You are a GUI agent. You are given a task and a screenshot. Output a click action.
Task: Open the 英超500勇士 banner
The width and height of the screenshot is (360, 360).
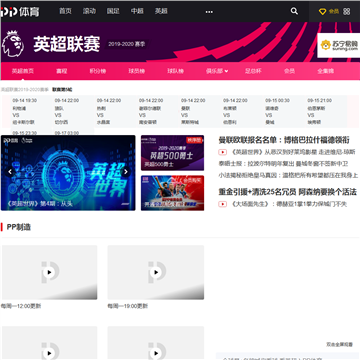point(172,153)
